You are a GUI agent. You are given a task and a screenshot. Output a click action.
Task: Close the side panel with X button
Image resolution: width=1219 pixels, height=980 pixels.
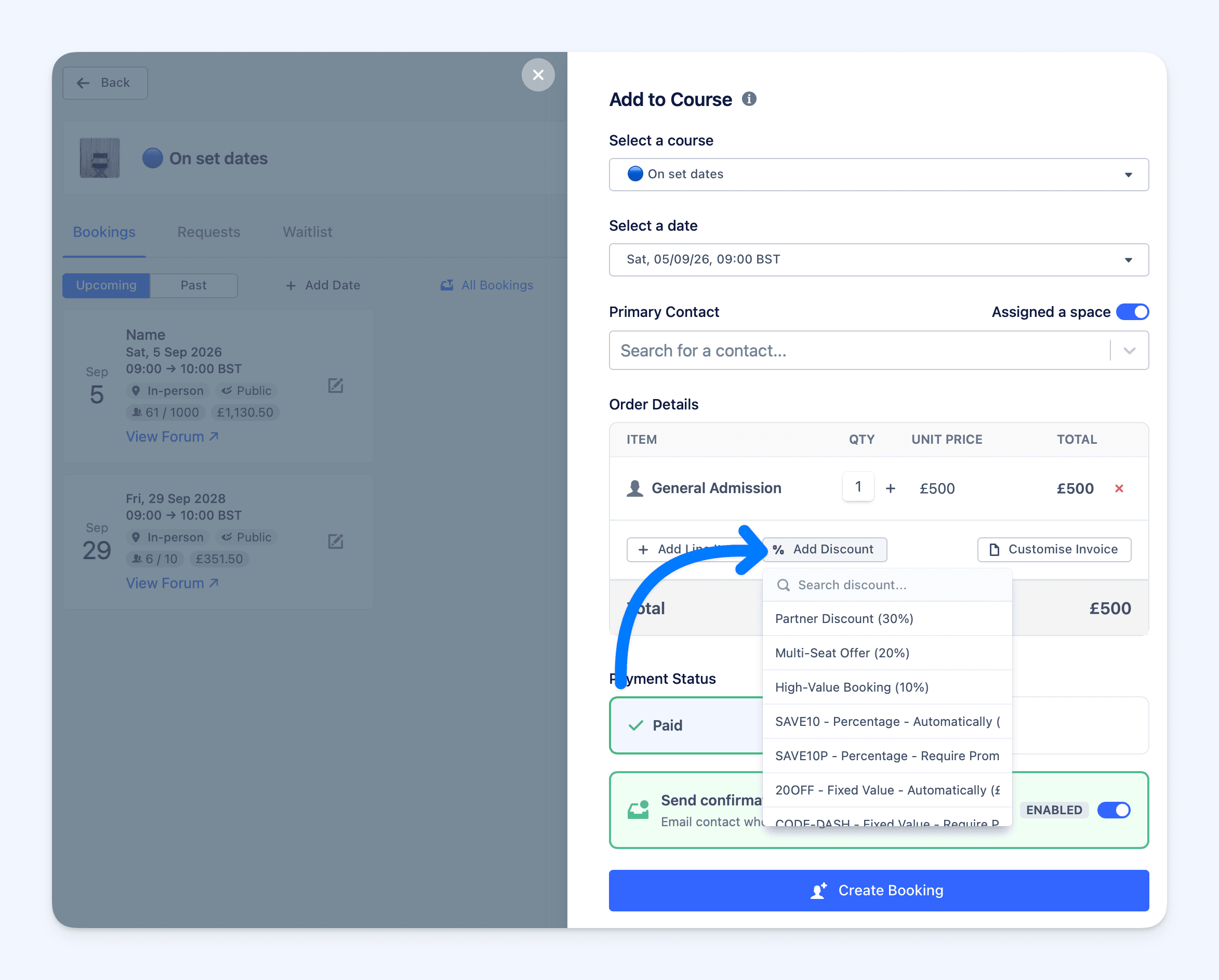pos(538,75)
